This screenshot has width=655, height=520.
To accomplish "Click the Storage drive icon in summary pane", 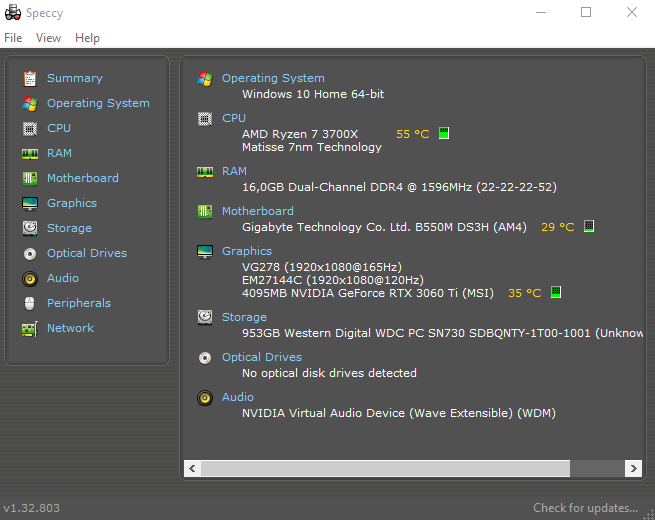I will tap(205, 317).
